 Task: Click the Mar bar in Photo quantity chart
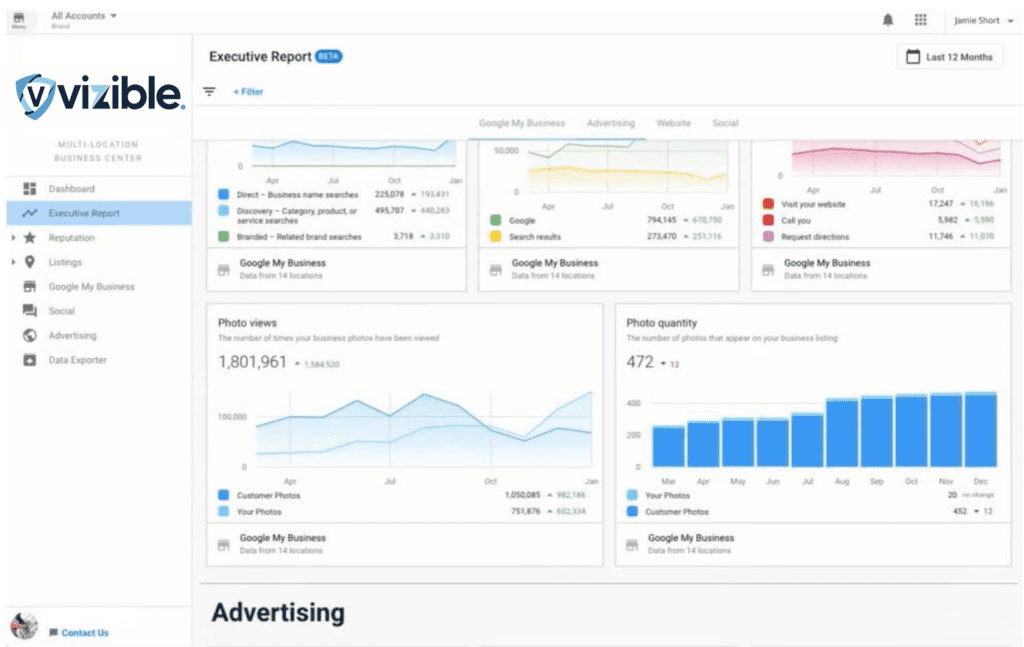point(669,447)
